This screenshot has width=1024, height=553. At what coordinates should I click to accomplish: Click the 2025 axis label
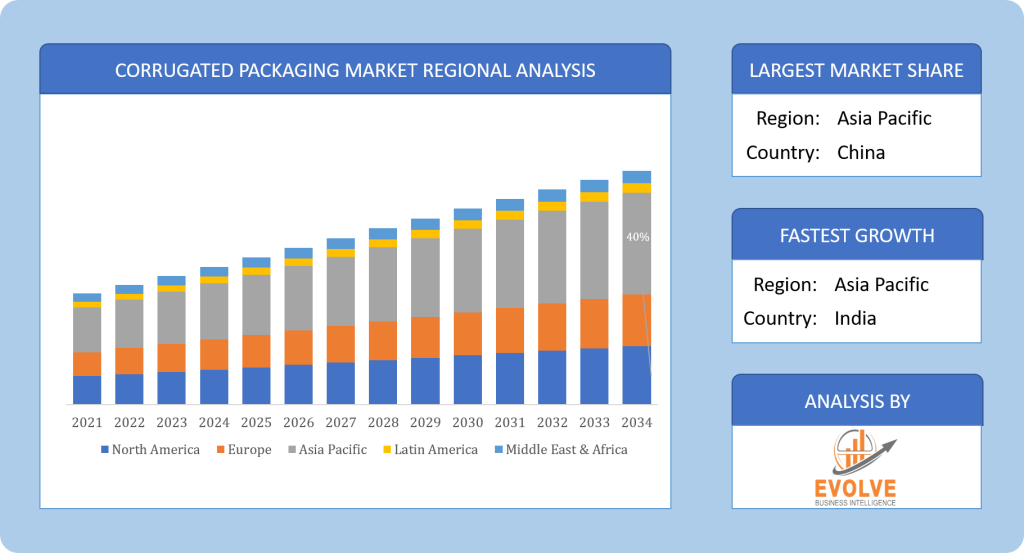pyautogui.click(x=256, y=422)
